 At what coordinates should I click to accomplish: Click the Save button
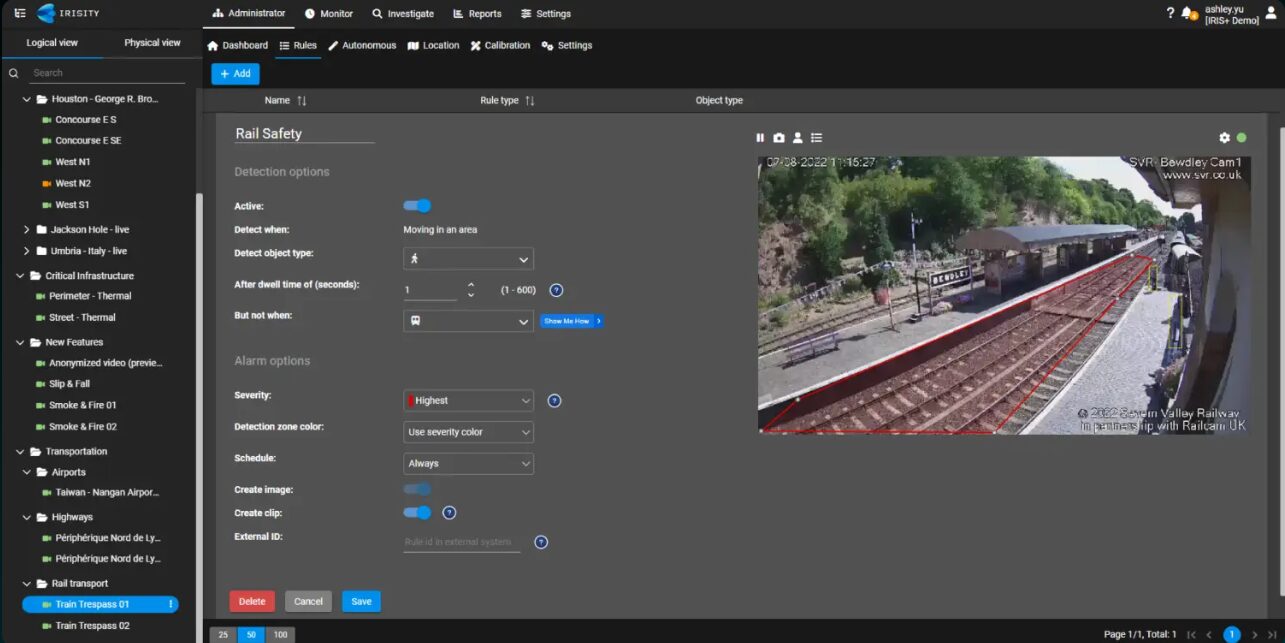361,602
